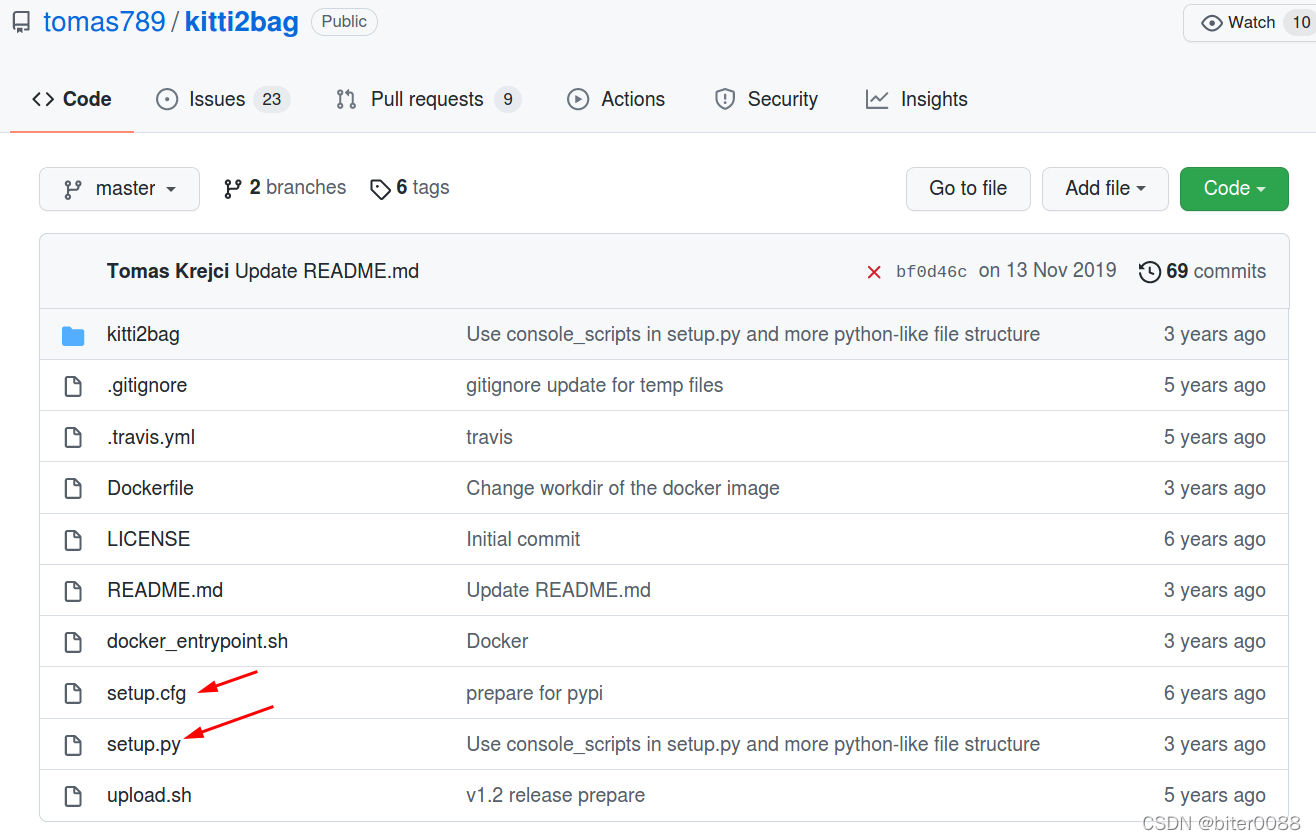Image resolution: width=1316 pixels, height=840 pixels.
Task: Open the 'Docker' commit message
Action: [497, 641]
